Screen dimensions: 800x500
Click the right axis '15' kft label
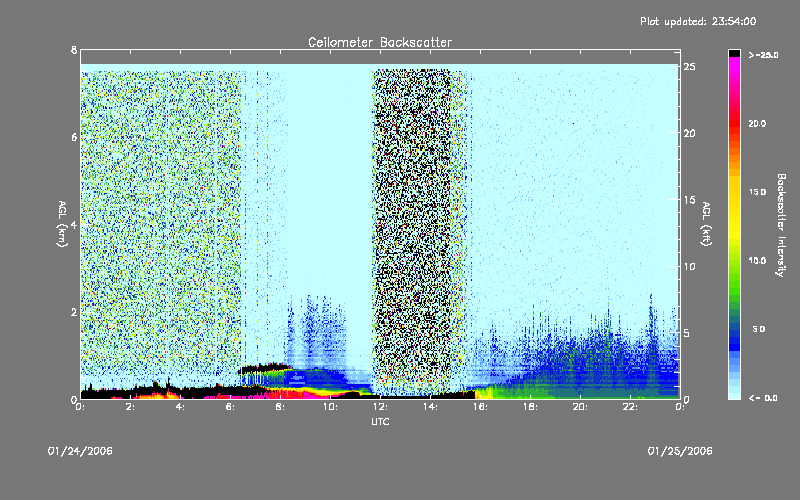(x=690, y=199)
